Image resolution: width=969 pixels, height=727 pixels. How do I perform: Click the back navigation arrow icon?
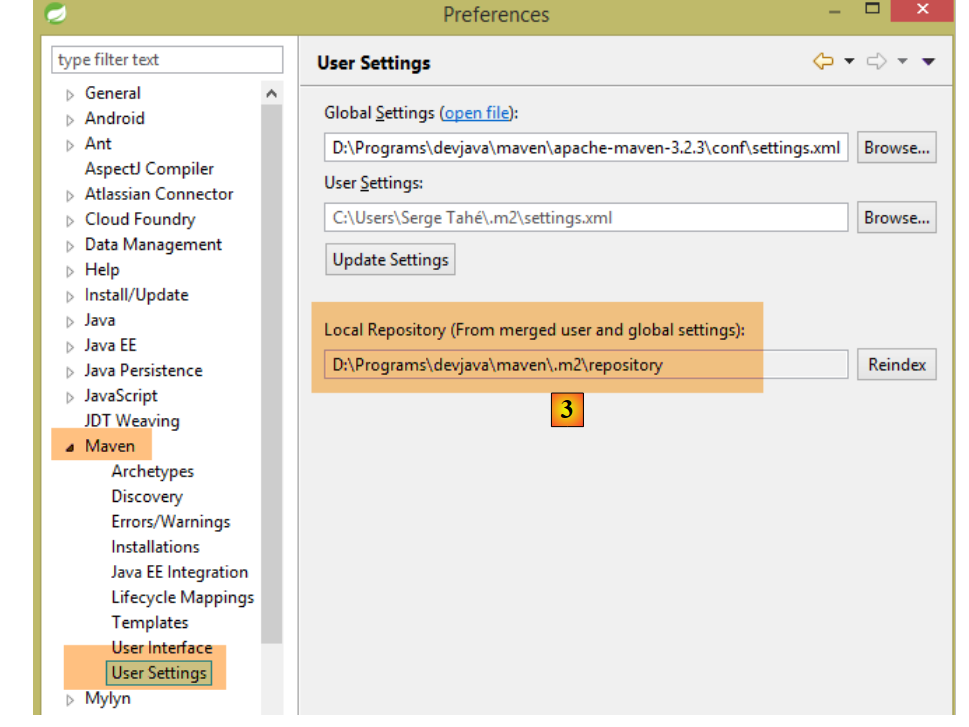823,62
